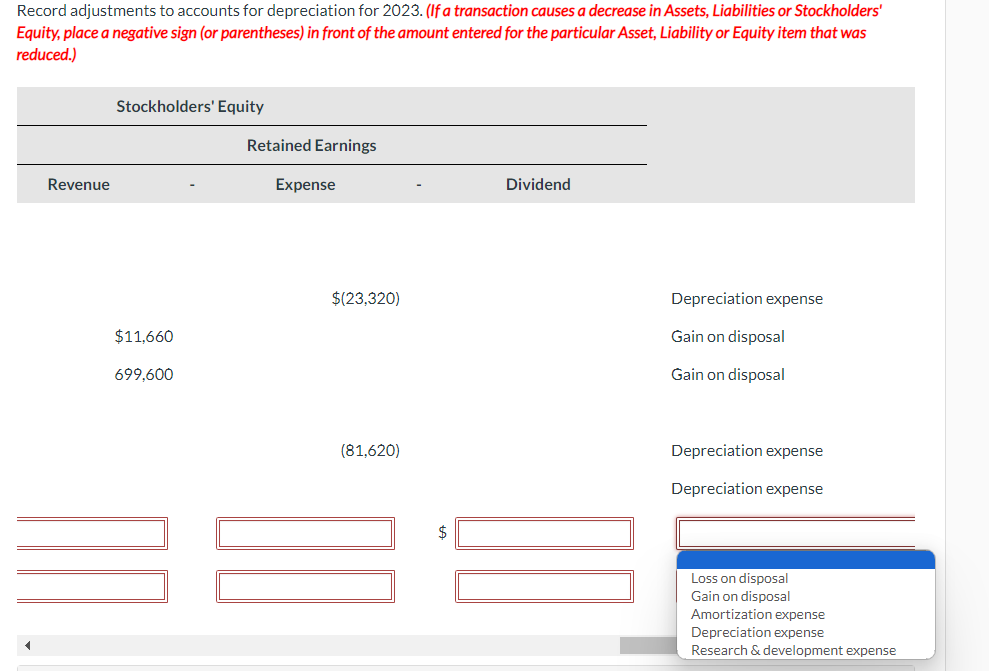The height and width of the screenshot is (671, 989).
Task: Pick Amortization expense from the account list
Action: tap(756, 613)
